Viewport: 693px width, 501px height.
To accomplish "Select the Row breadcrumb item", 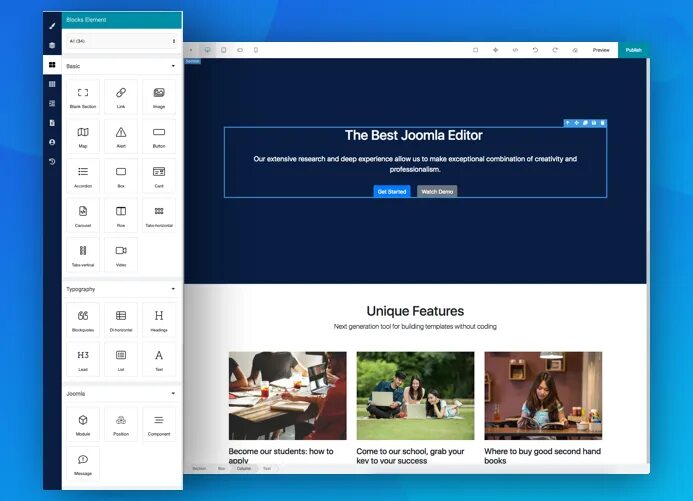I will pyautogui.click(x=221, y=468).
